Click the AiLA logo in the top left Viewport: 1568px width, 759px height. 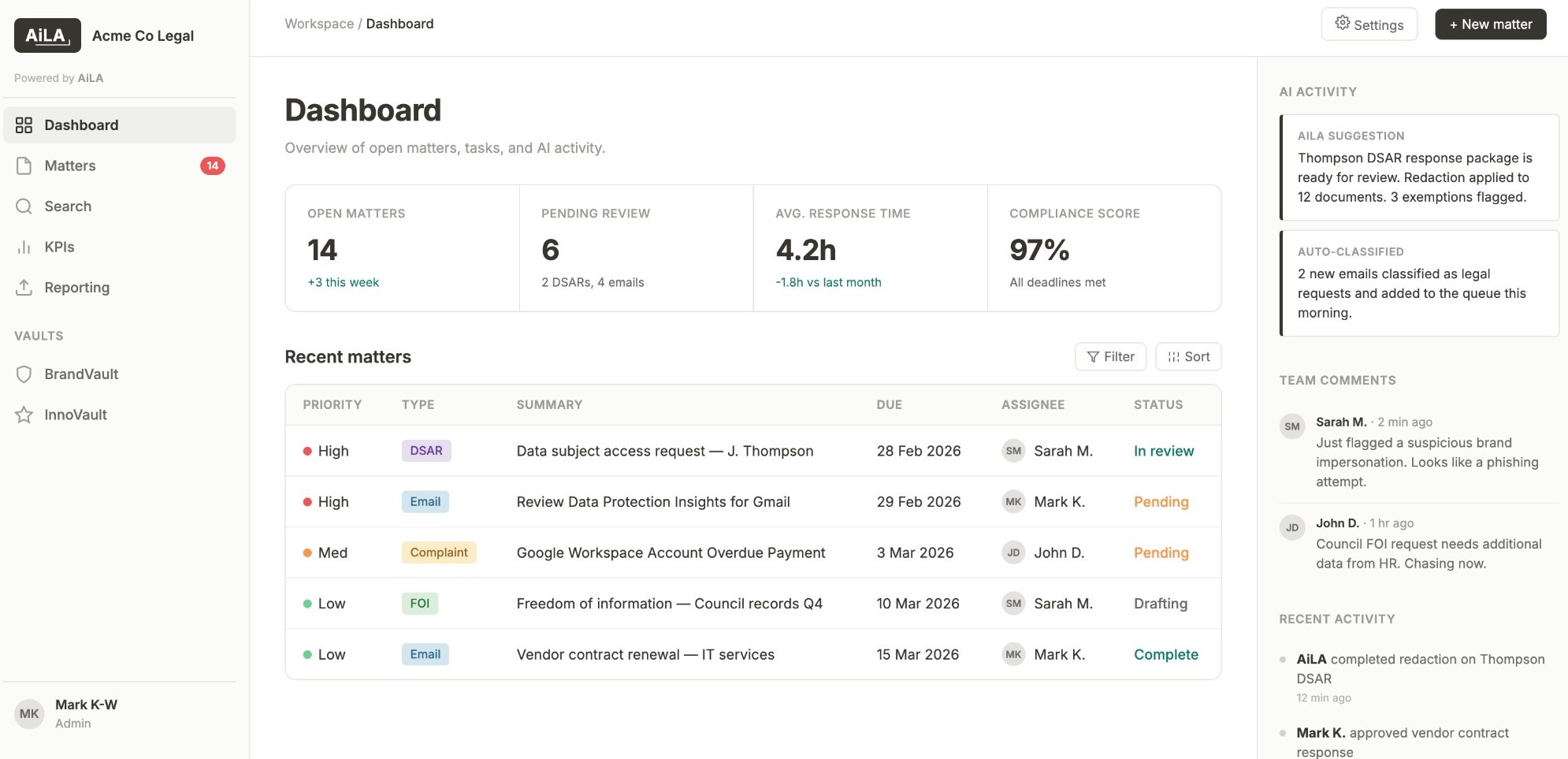pyautogui.click(x=46, y=35)
